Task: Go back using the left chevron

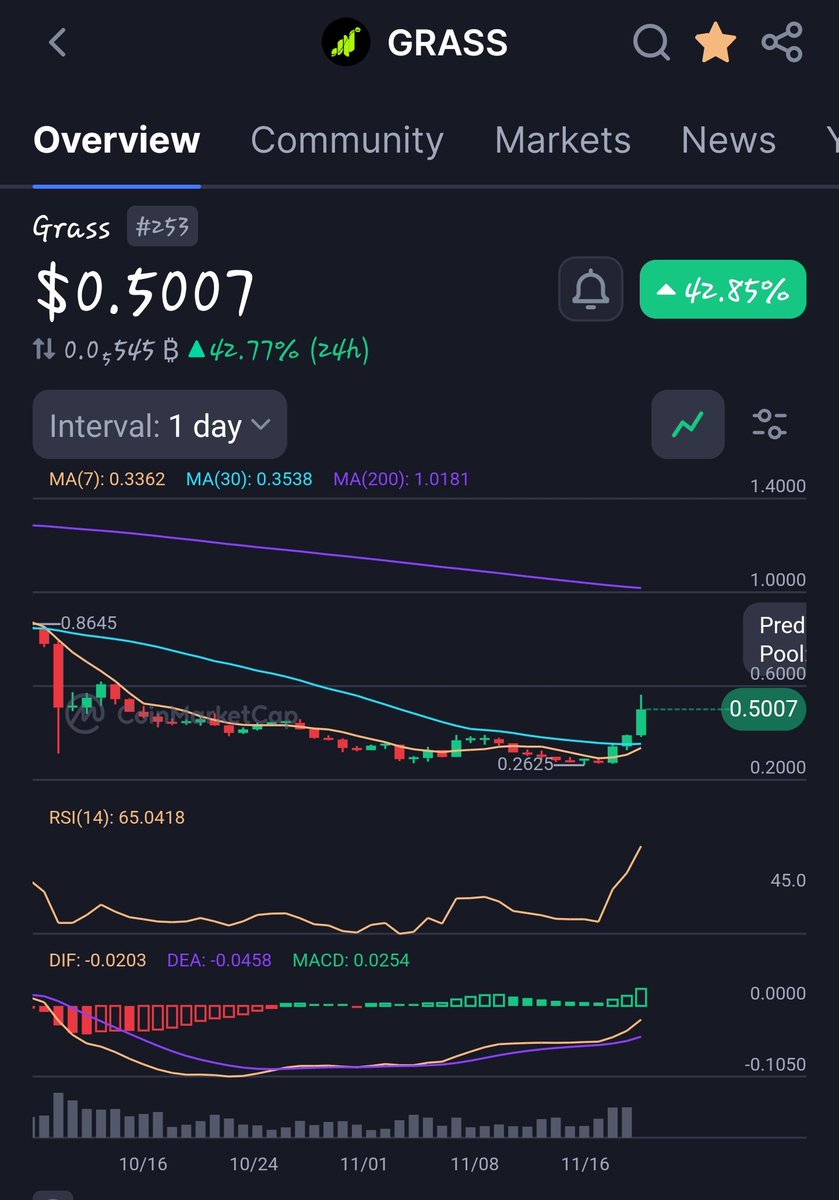Action: (x=57, y=43)
